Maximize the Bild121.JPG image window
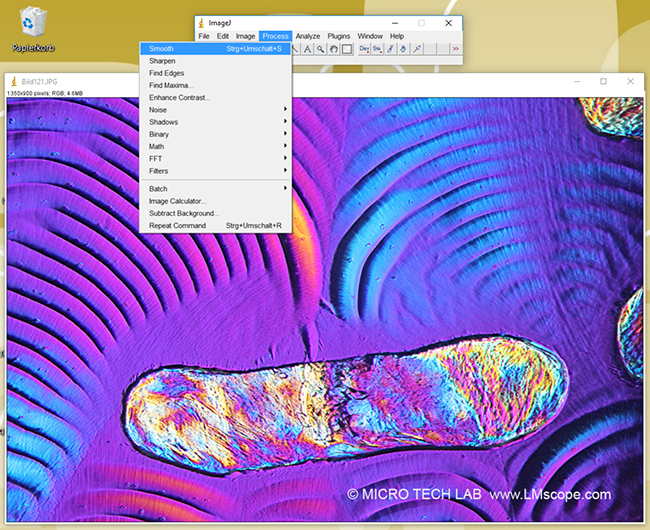 pyautogui.click(x=603, y=81)
